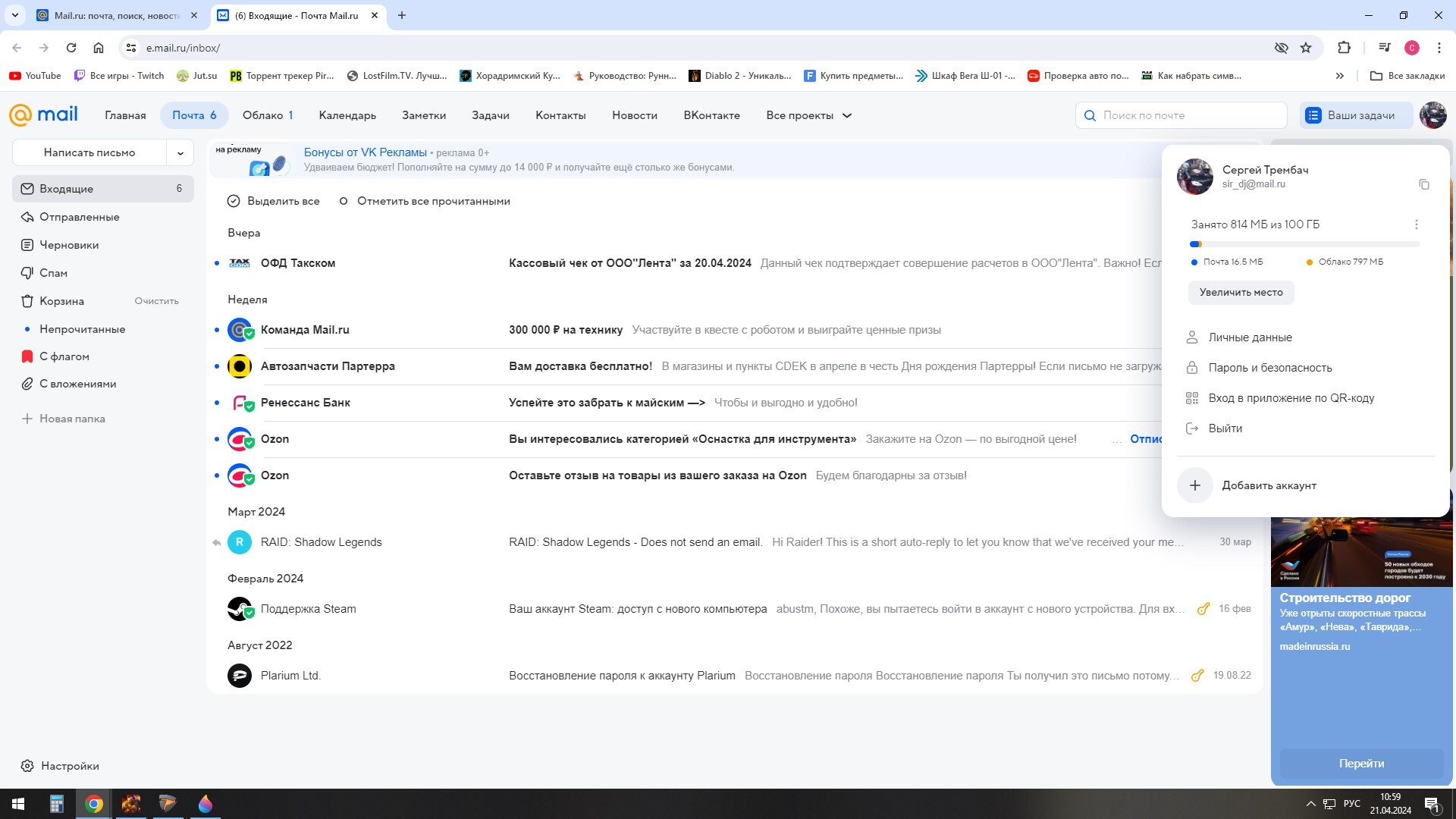Click Отметить все прочитанными
Image resolution: width=1456 pixels, height=819 pixels.
click(424, 201)
